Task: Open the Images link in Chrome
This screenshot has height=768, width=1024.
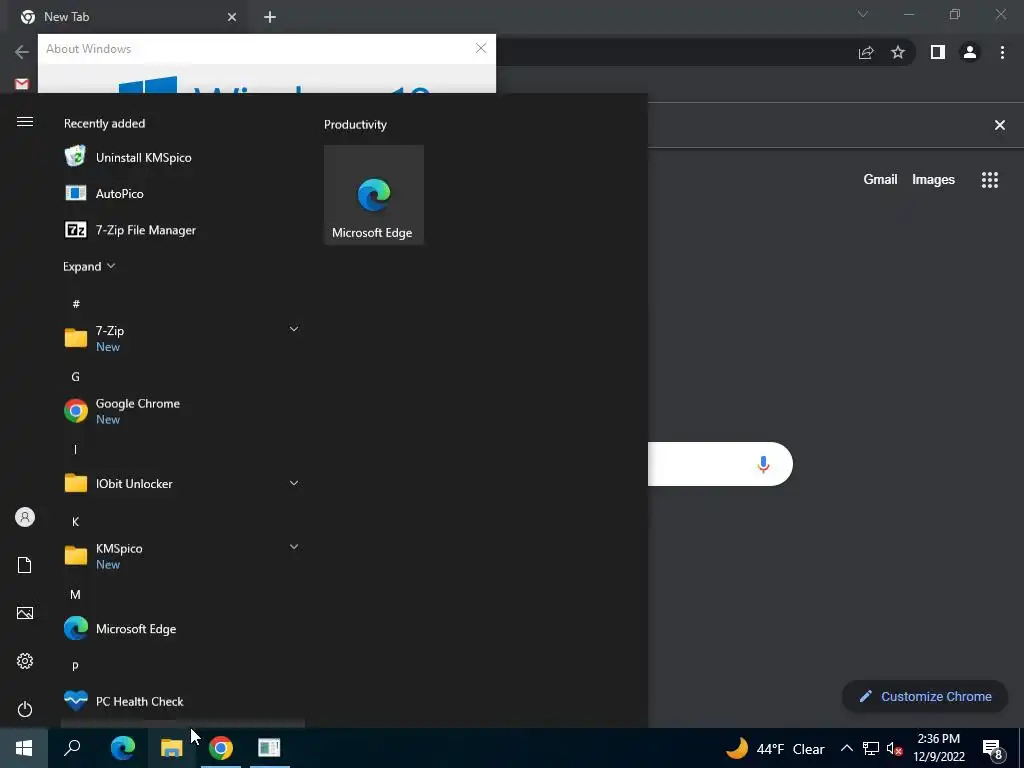Action: point(933,180)
